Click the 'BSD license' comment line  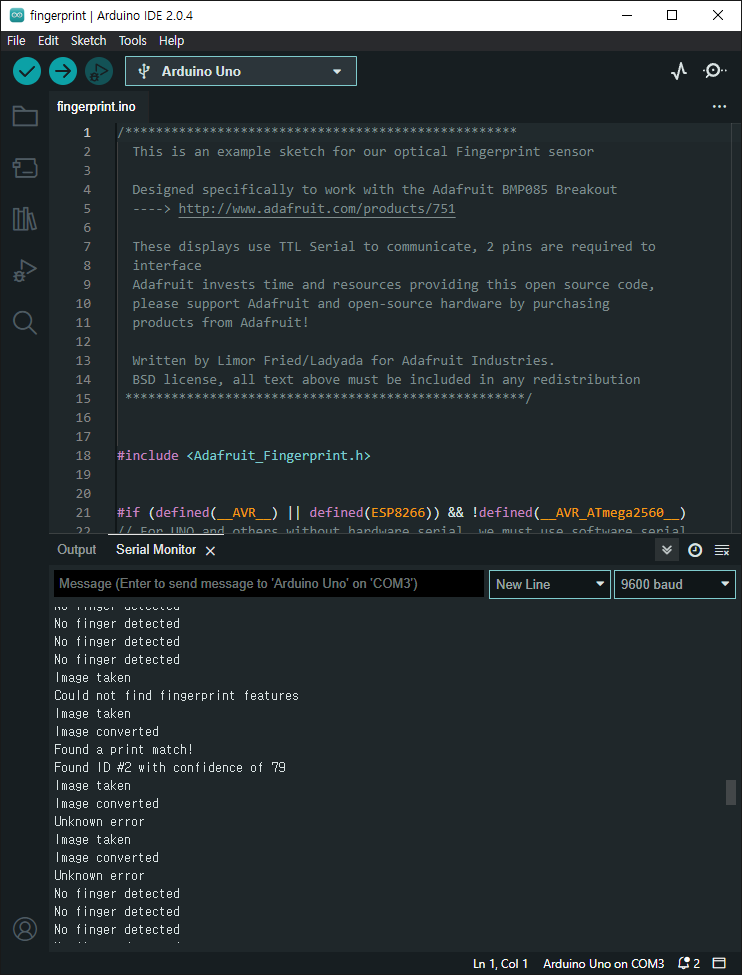(x=386, y=379)
